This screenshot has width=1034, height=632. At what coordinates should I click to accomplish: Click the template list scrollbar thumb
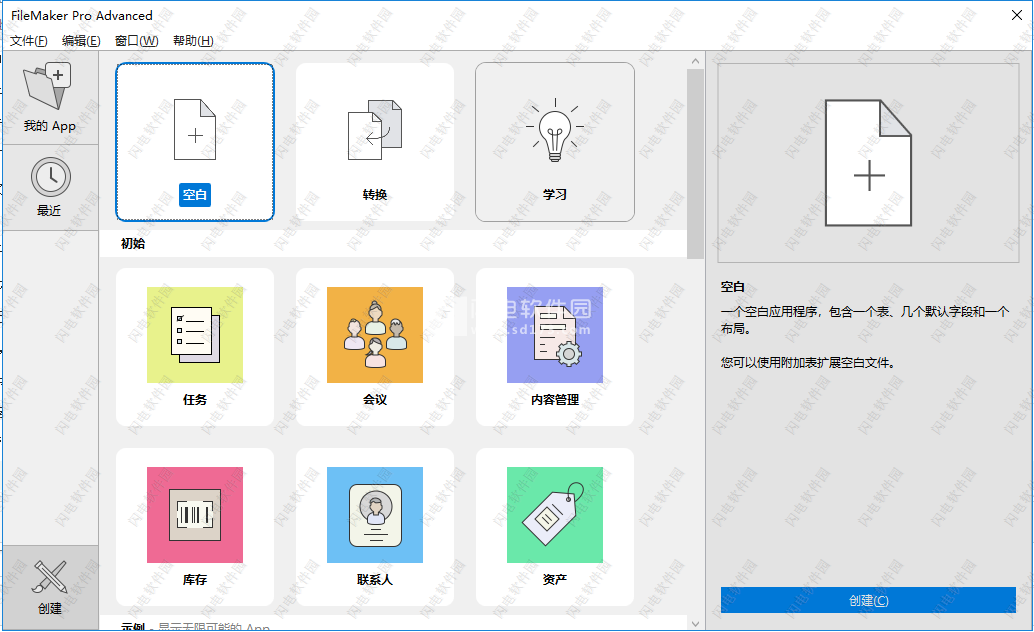(695, 164)
